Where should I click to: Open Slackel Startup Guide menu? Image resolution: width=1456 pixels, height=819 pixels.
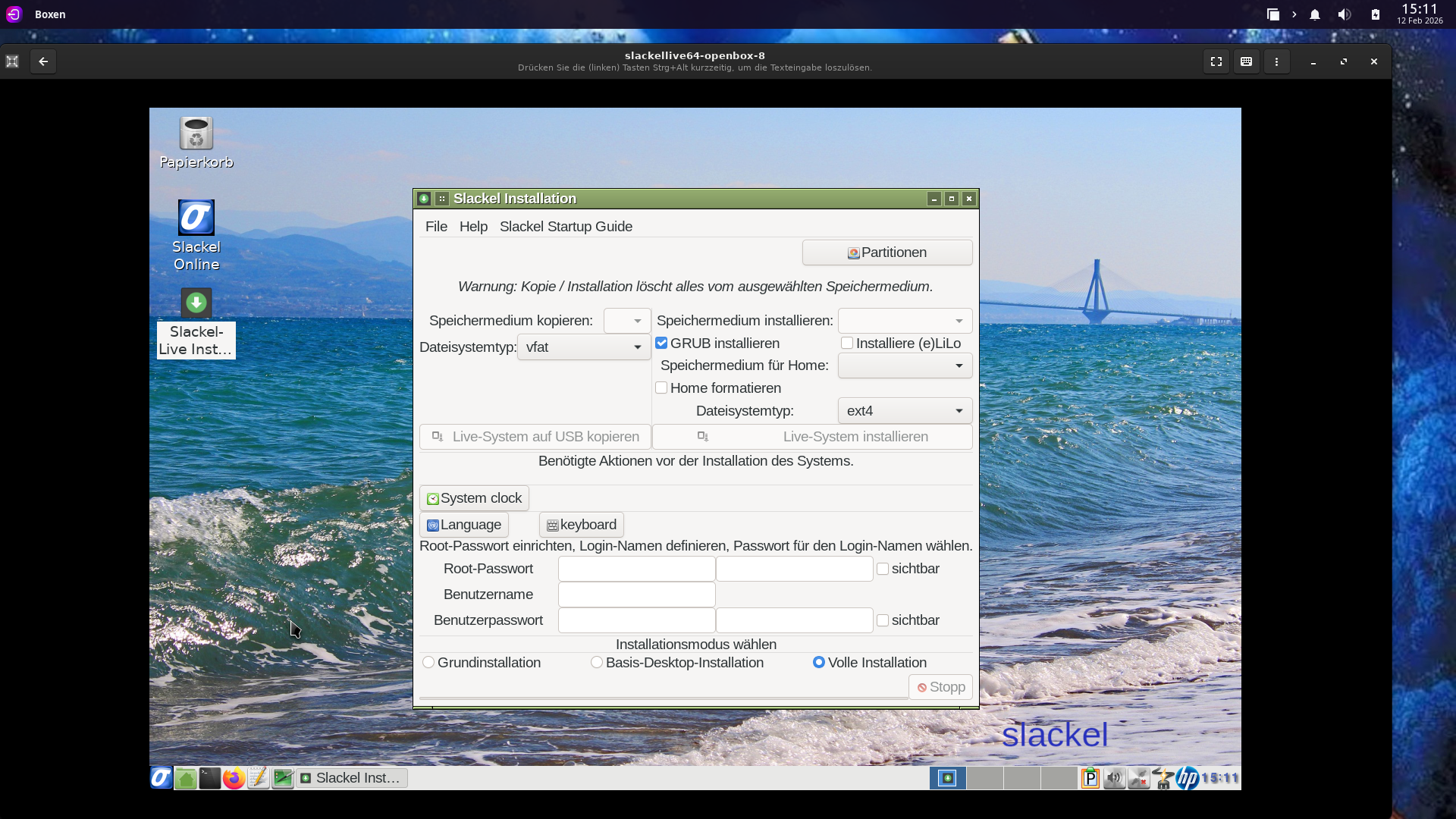point(566,227)
